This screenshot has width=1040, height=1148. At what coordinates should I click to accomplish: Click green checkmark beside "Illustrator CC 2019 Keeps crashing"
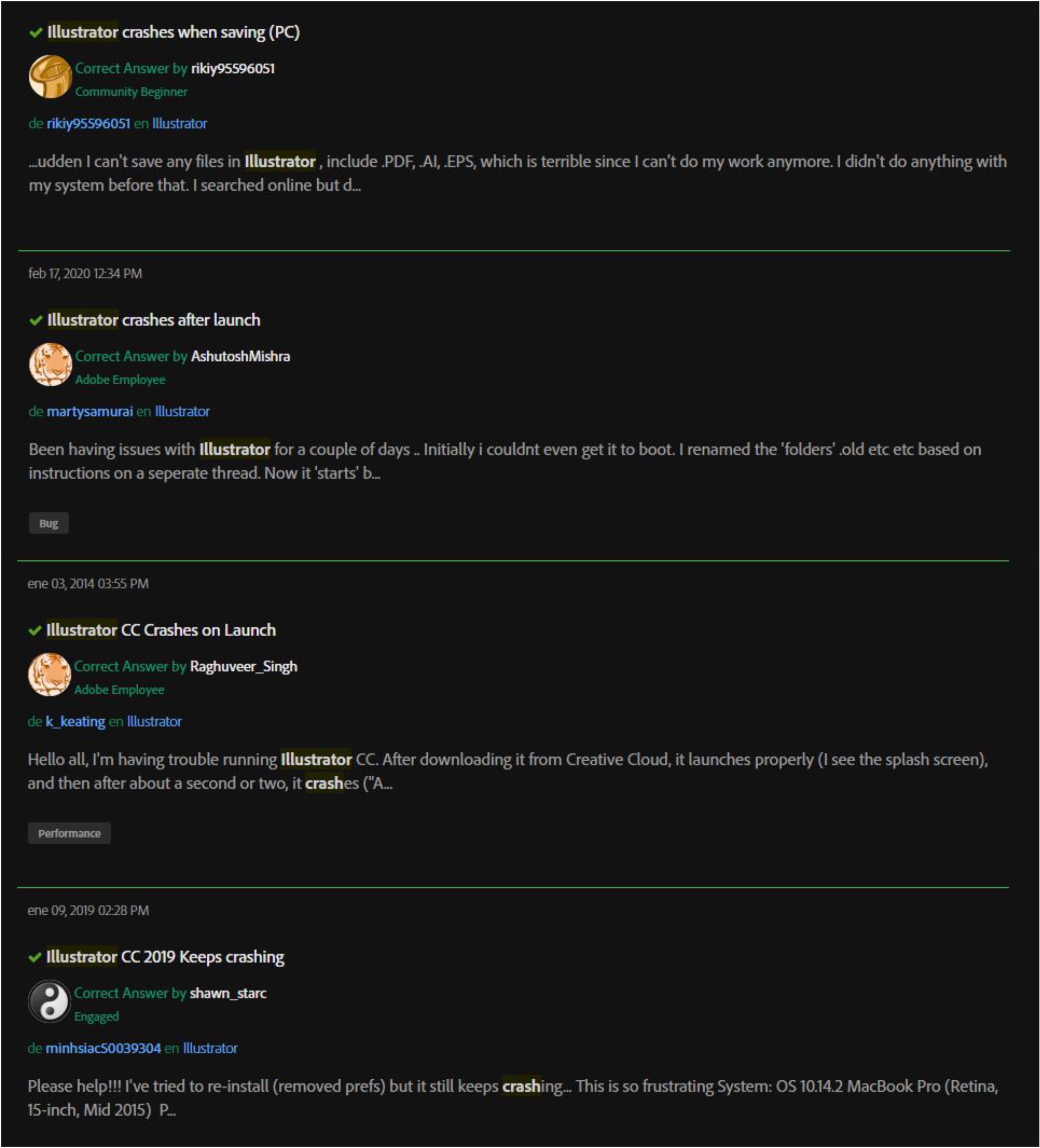click(x=35, y=957)
